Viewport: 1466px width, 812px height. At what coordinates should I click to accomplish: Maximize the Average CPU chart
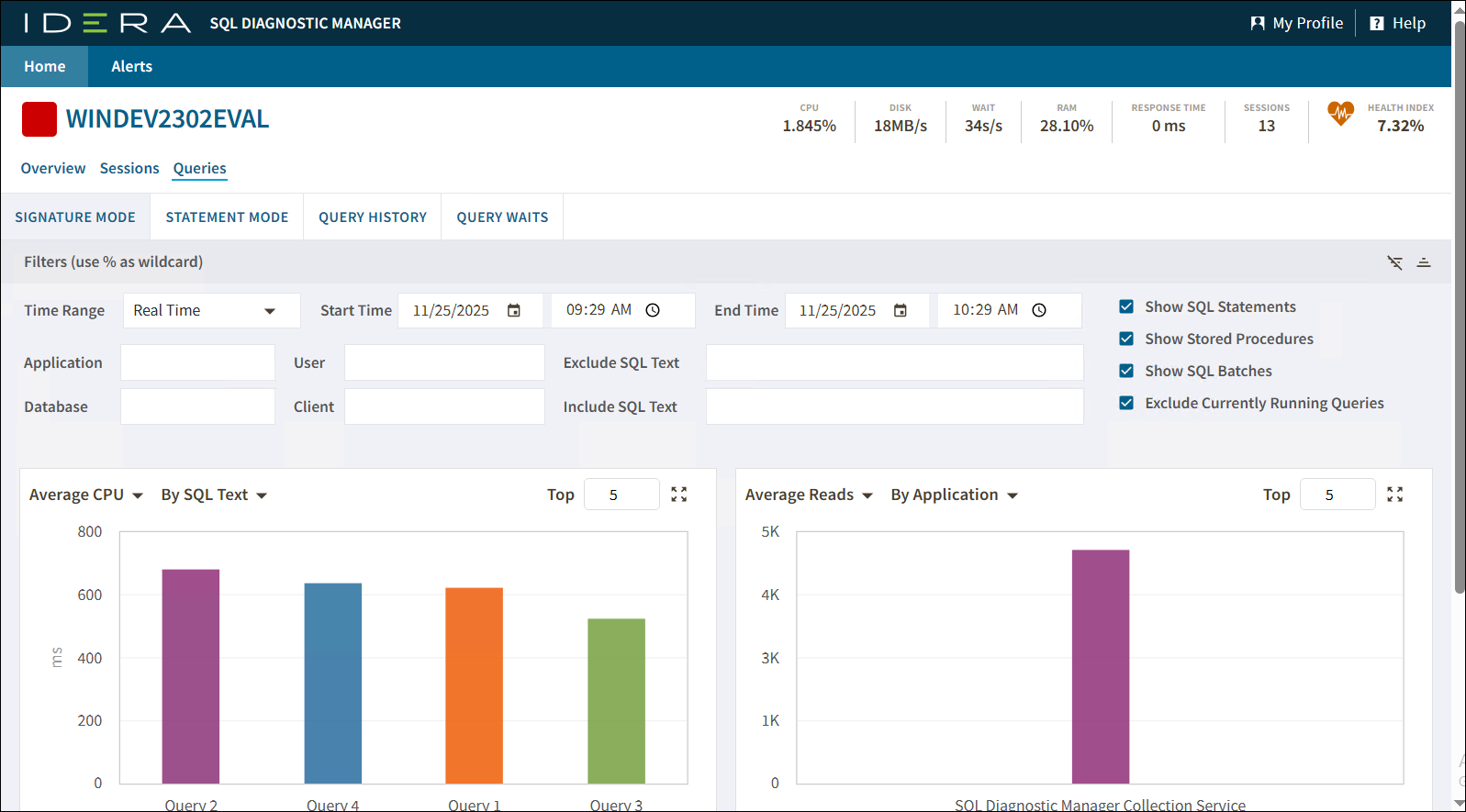click(x=679, y=495)
